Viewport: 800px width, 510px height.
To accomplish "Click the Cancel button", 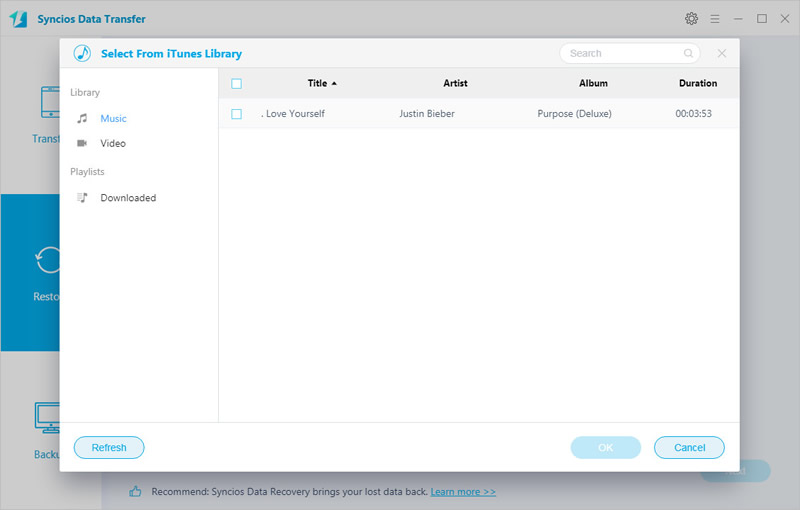I will 689,447.
